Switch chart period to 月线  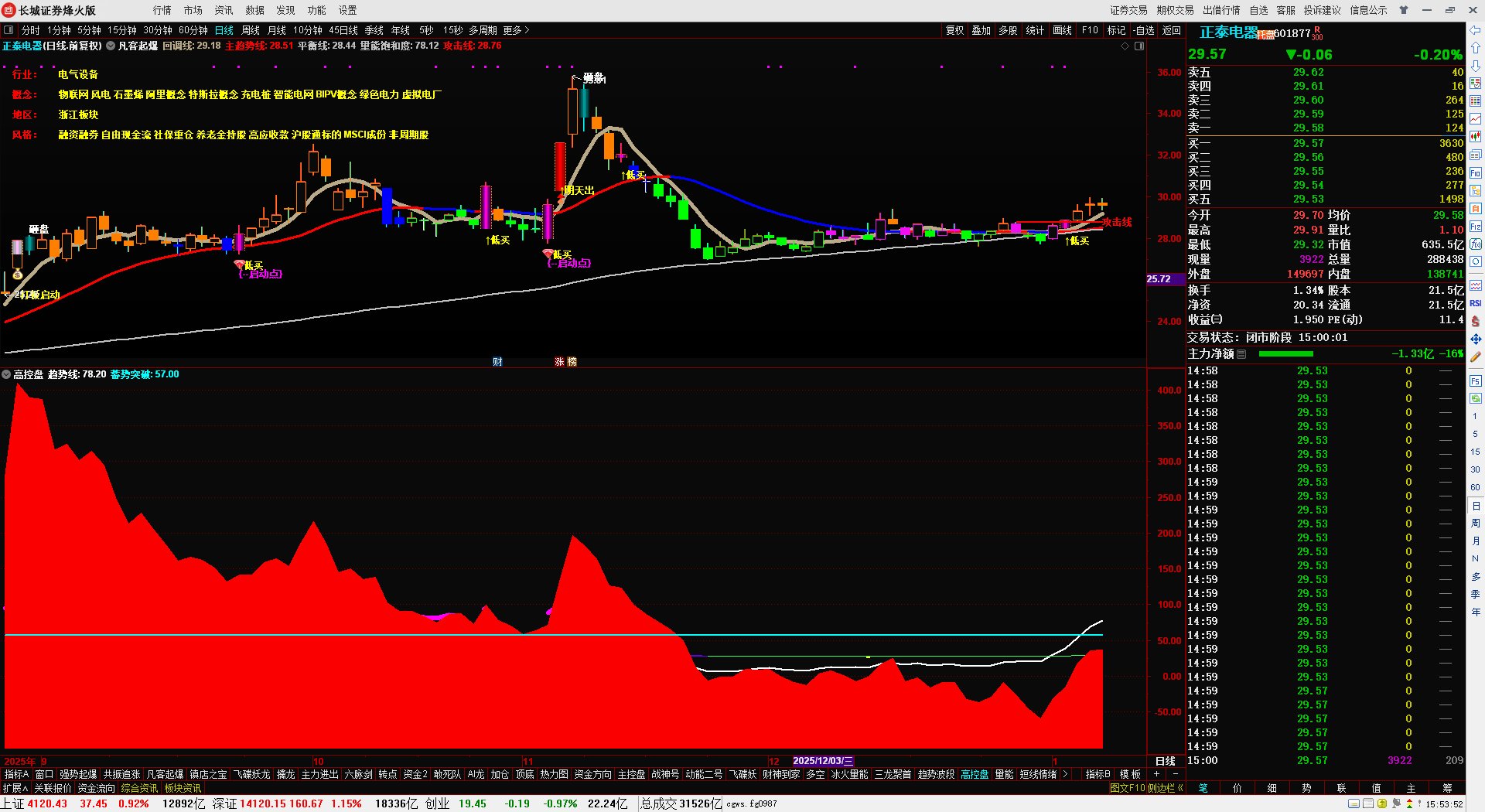pyautogui.click(x=277, y=30)
